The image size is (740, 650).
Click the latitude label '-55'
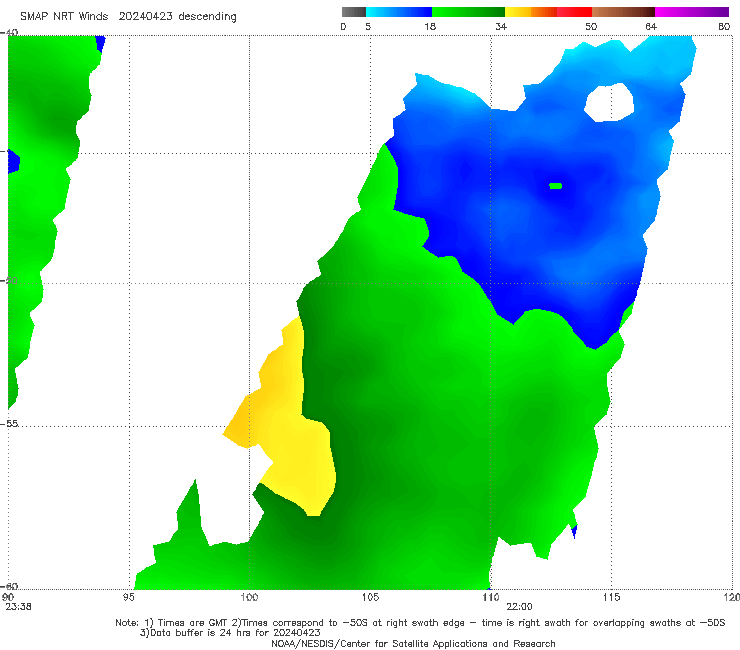(9, 423)
